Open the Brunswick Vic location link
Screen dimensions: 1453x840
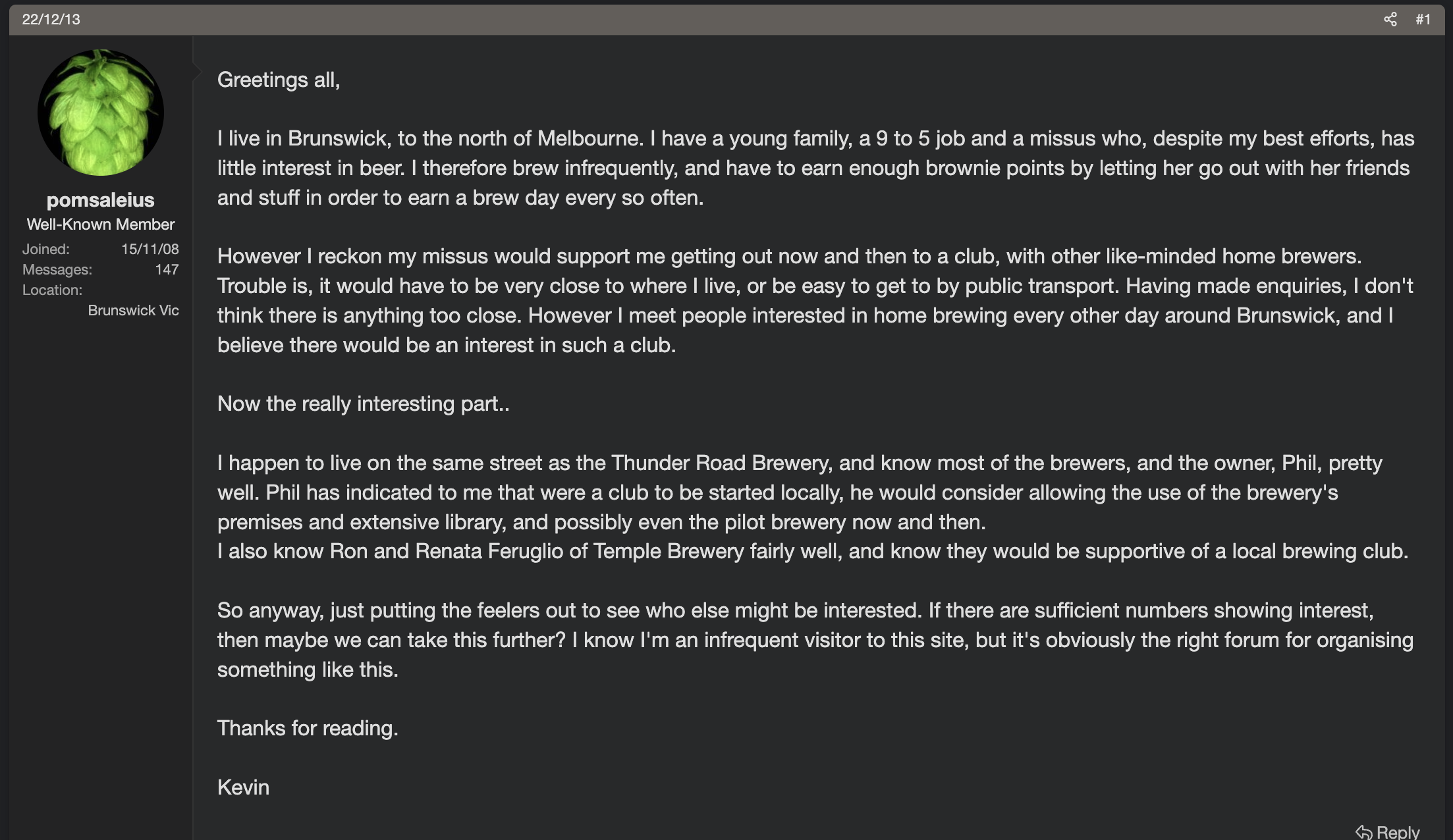[x=133, y=310]
